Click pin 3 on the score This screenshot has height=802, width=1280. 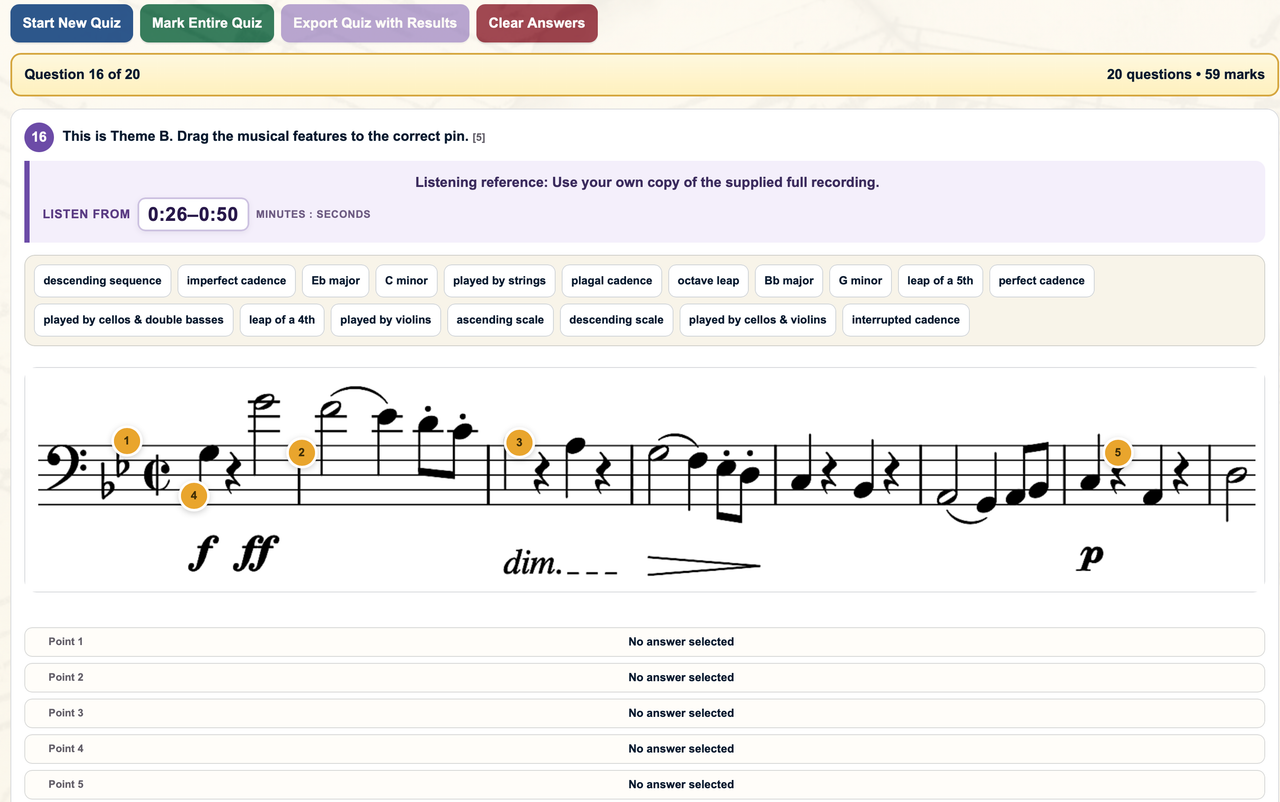coord(518,442)
